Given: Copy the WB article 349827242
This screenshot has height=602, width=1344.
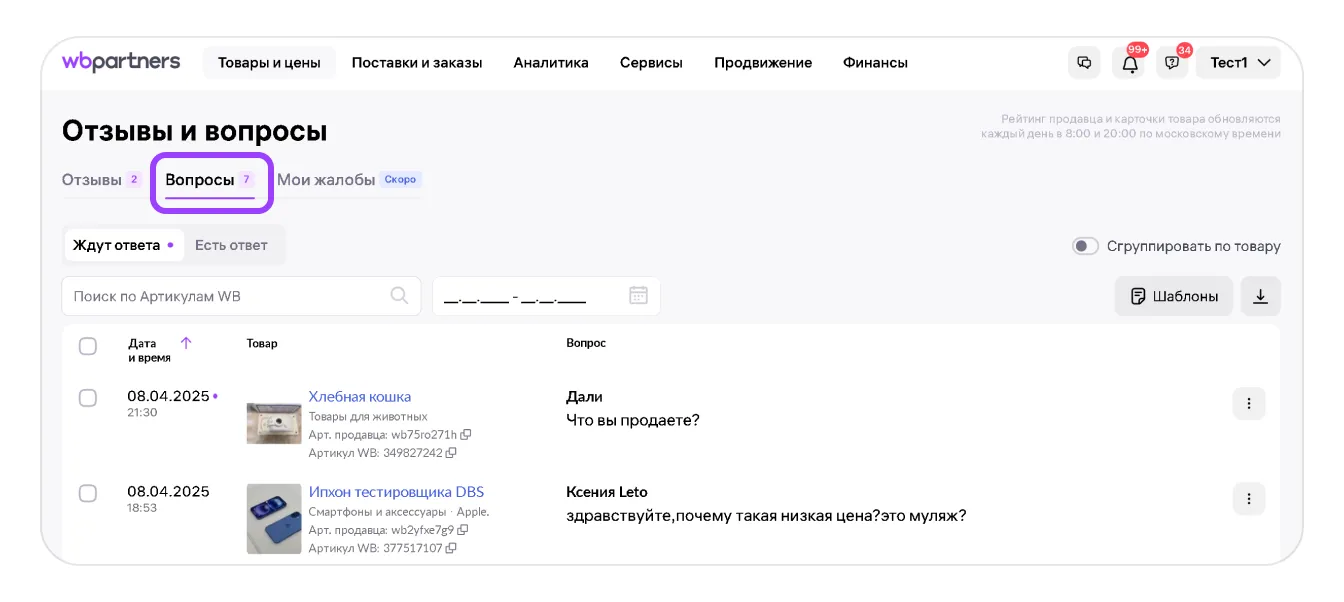Looking at the screenshot, I should (451, 453).
